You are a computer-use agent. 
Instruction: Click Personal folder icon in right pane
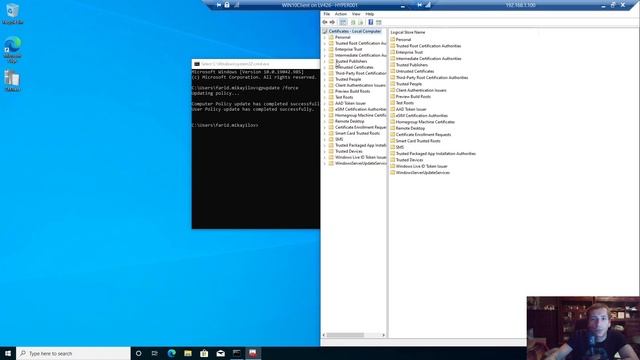pyautogui.click(x=393, y=40)
